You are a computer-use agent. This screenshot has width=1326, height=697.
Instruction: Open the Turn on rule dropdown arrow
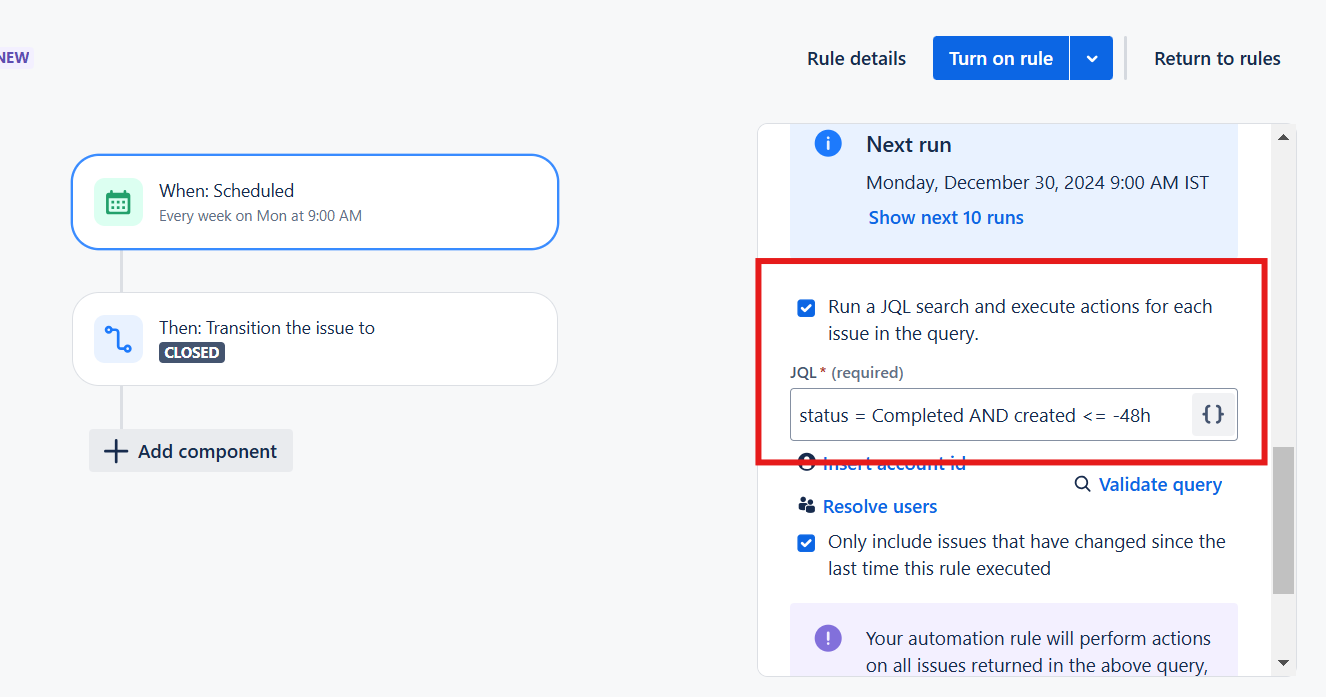(x=1091, y=57)
